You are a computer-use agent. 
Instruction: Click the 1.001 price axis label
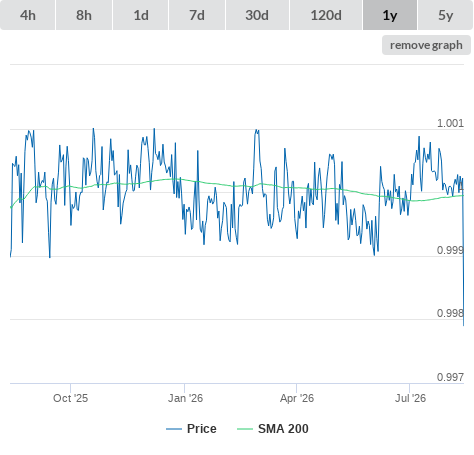click(x=450, y=123)
